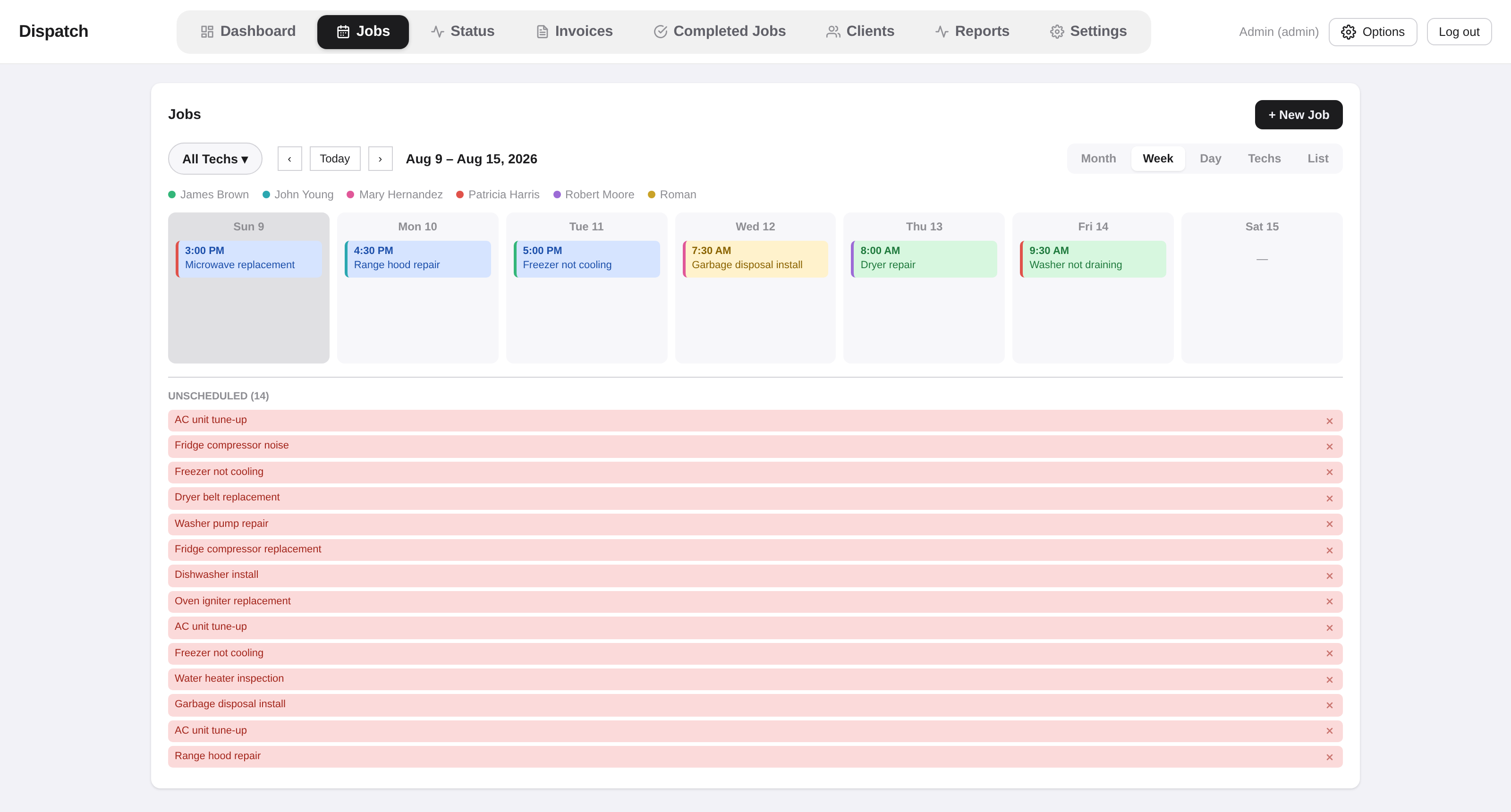Click the Dispatch logo title
The width and height of the screenshot is (1511, 812).
point(53,31)
